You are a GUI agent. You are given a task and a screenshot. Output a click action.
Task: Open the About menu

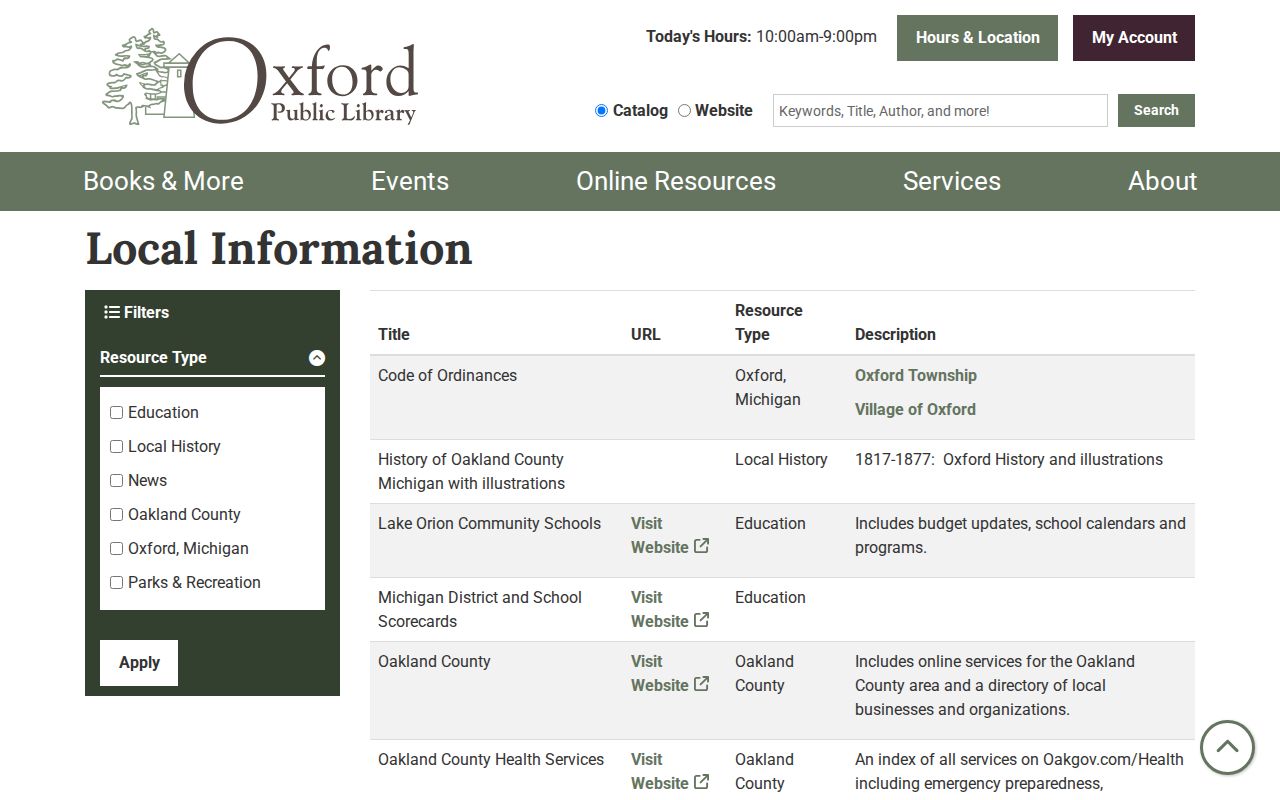[1162, 181]
